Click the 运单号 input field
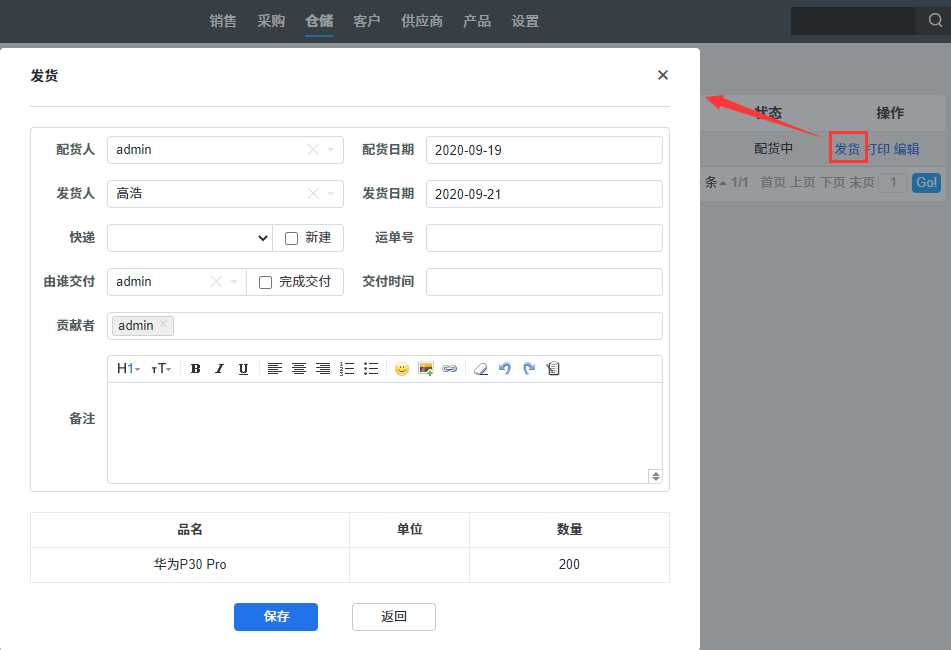951x650 pixels. (544, 238)
